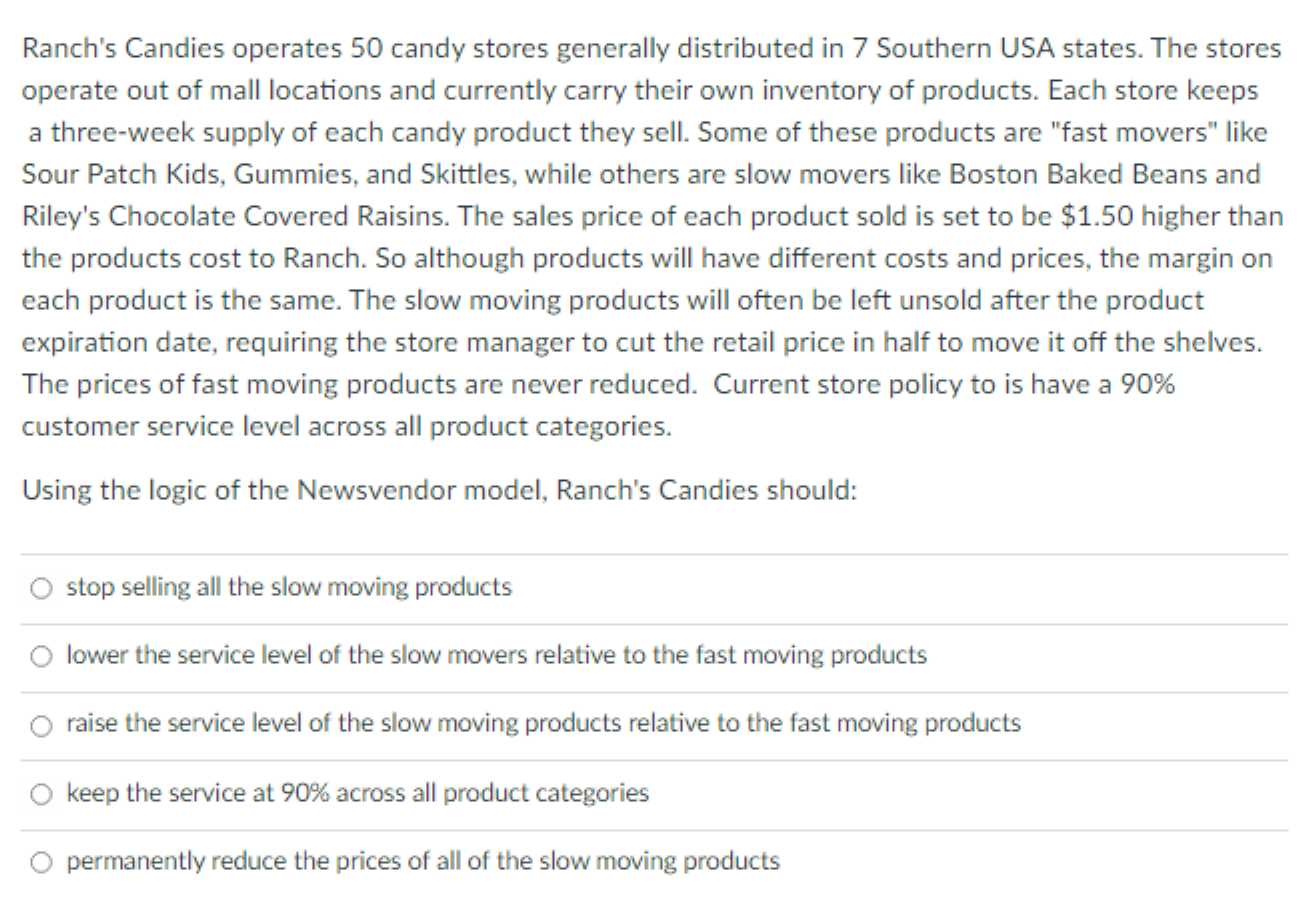
Task: Click the answer text 'stop selling all the slow moving products'
Action: point(289,587)
